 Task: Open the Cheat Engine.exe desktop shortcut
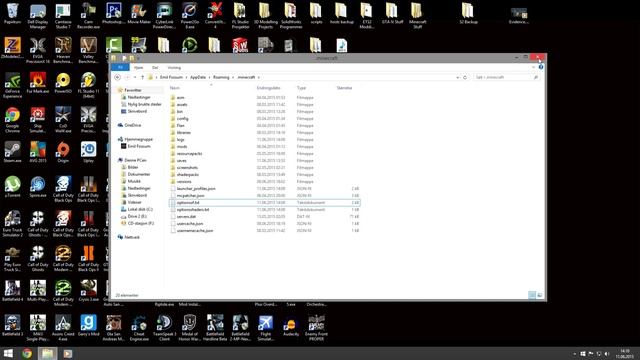pos(139,327)
